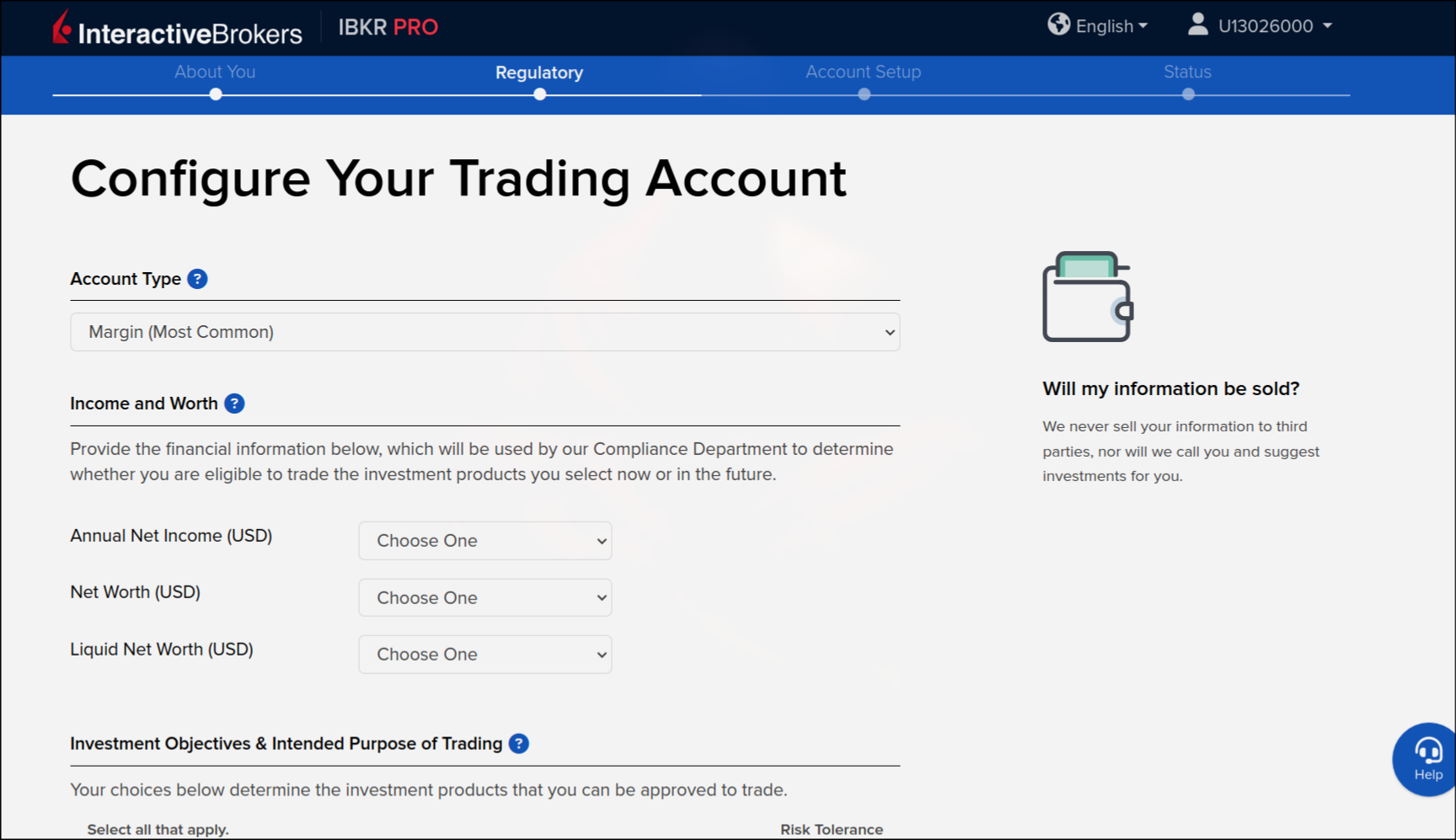1456x840 pixels.
Task: Click the user profile icon
Action: tap(1197, 24)
